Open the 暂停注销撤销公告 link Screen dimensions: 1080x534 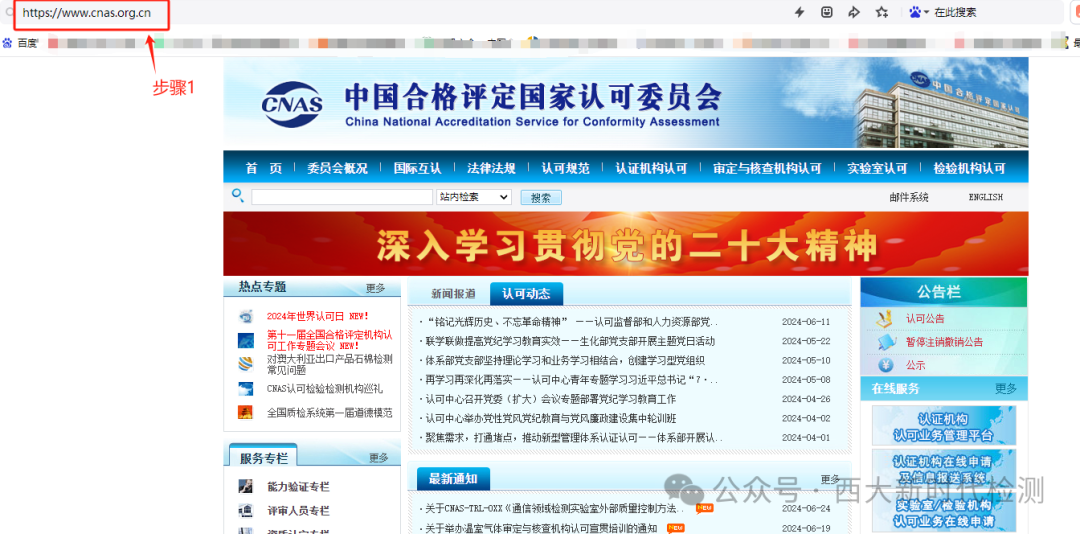pyautogui.click(x=944, y=342)
